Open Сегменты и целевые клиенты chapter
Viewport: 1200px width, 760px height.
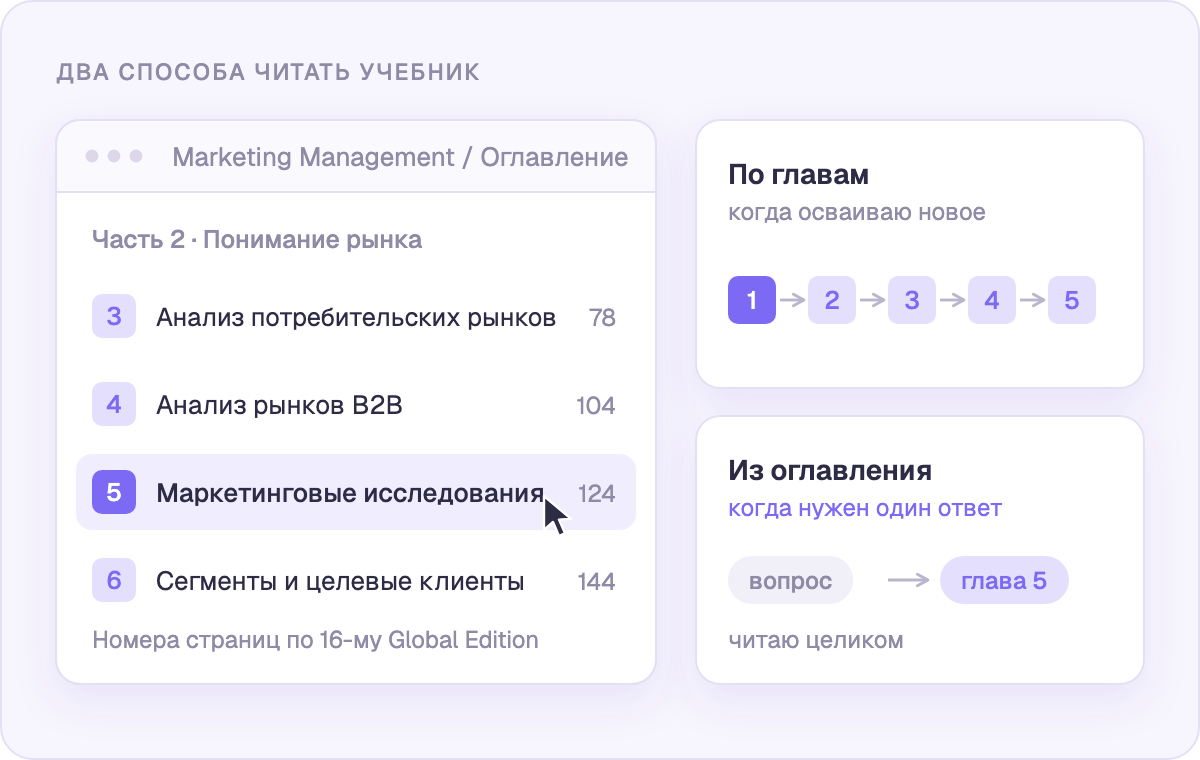point(356,581)
